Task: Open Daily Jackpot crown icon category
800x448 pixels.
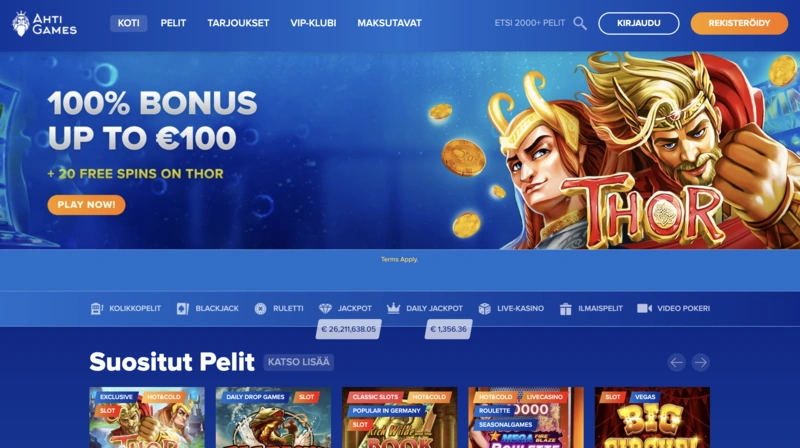Action: point(393,308)
